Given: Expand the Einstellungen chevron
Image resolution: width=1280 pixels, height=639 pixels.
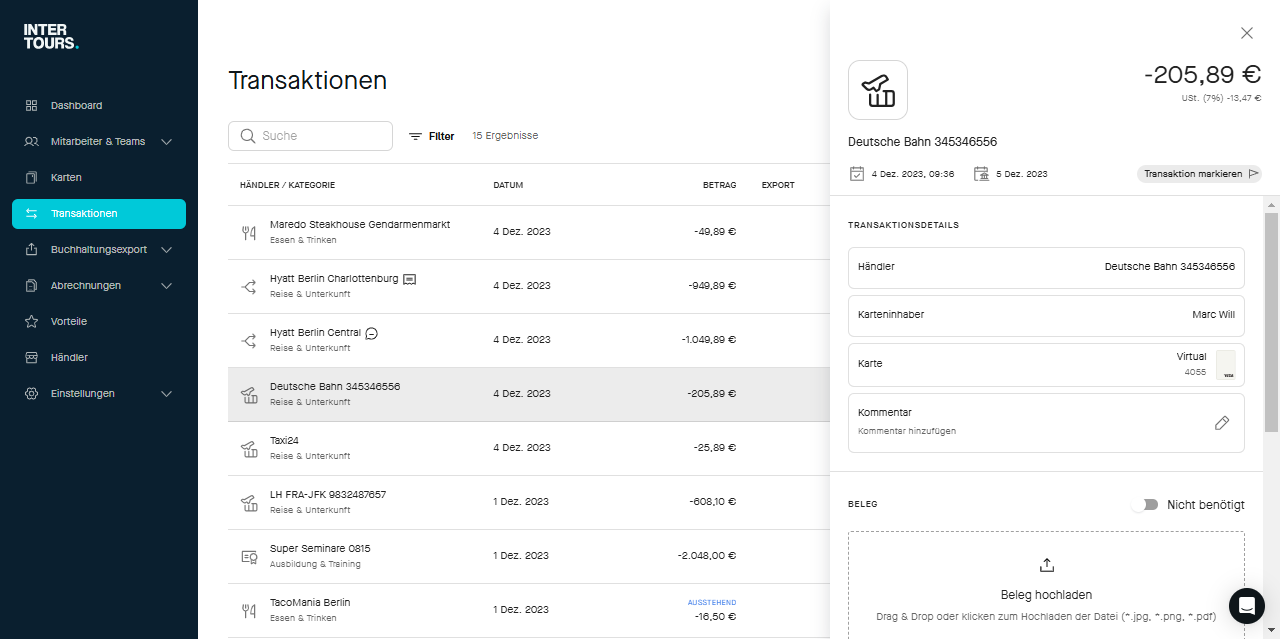Looking at the screenshot, I should [x=166, y=394].
